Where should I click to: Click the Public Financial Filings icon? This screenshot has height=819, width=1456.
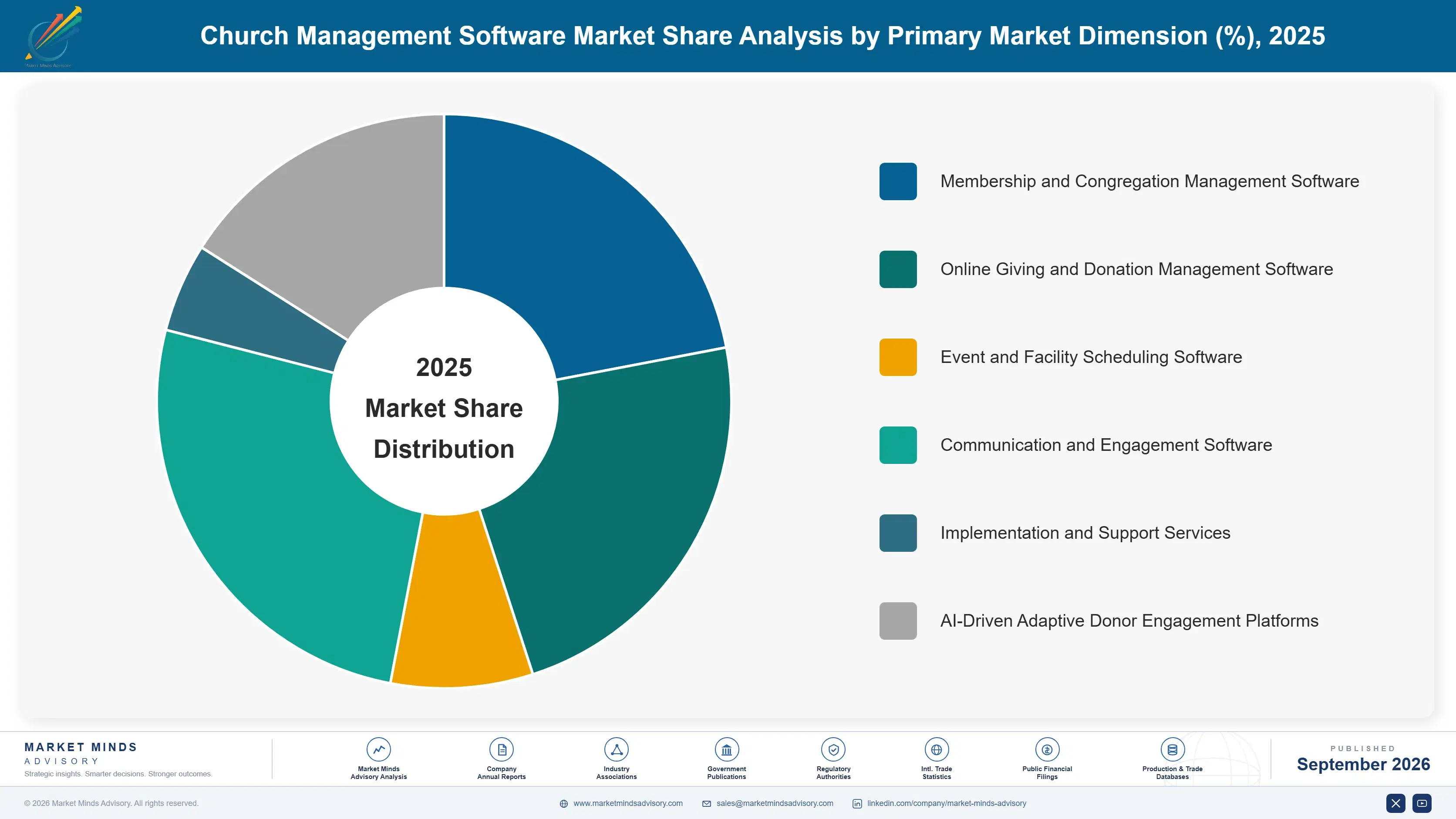point(1047,749)
